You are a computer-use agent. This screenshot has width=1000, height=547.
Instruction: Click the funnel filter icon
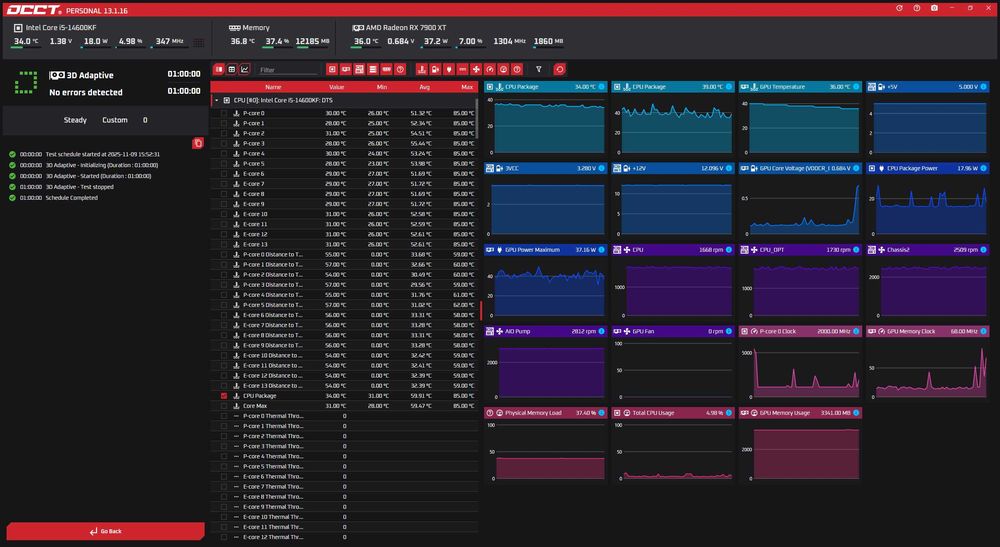[x=538, y=70]
